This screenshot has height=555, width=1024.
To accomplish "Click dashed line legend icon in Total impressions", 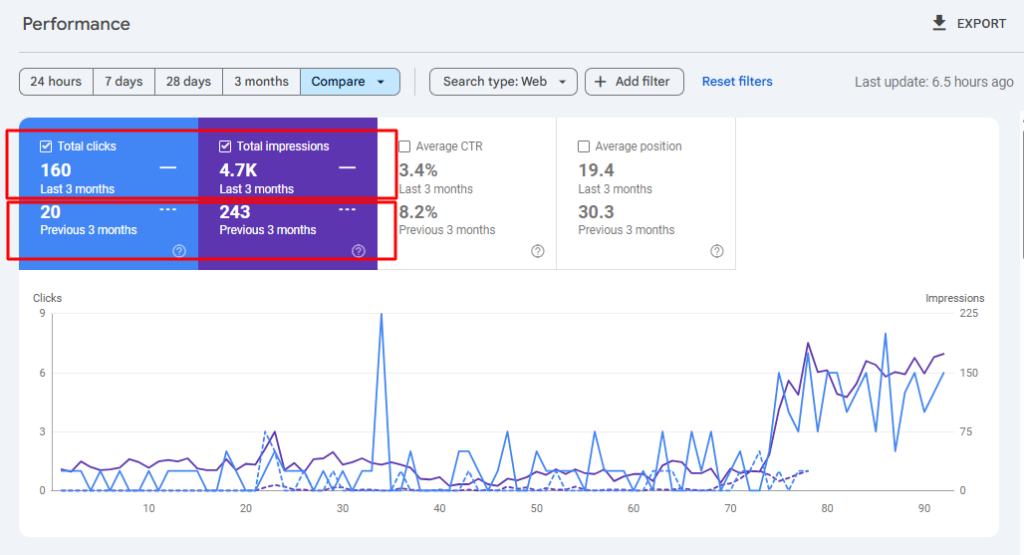I will click(347, 210).
